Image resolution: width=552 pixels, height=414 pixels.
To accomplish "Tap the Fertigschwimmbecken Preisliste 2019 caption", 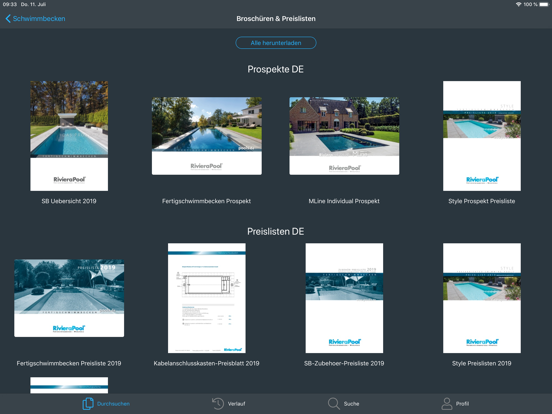I will (69, 363).
